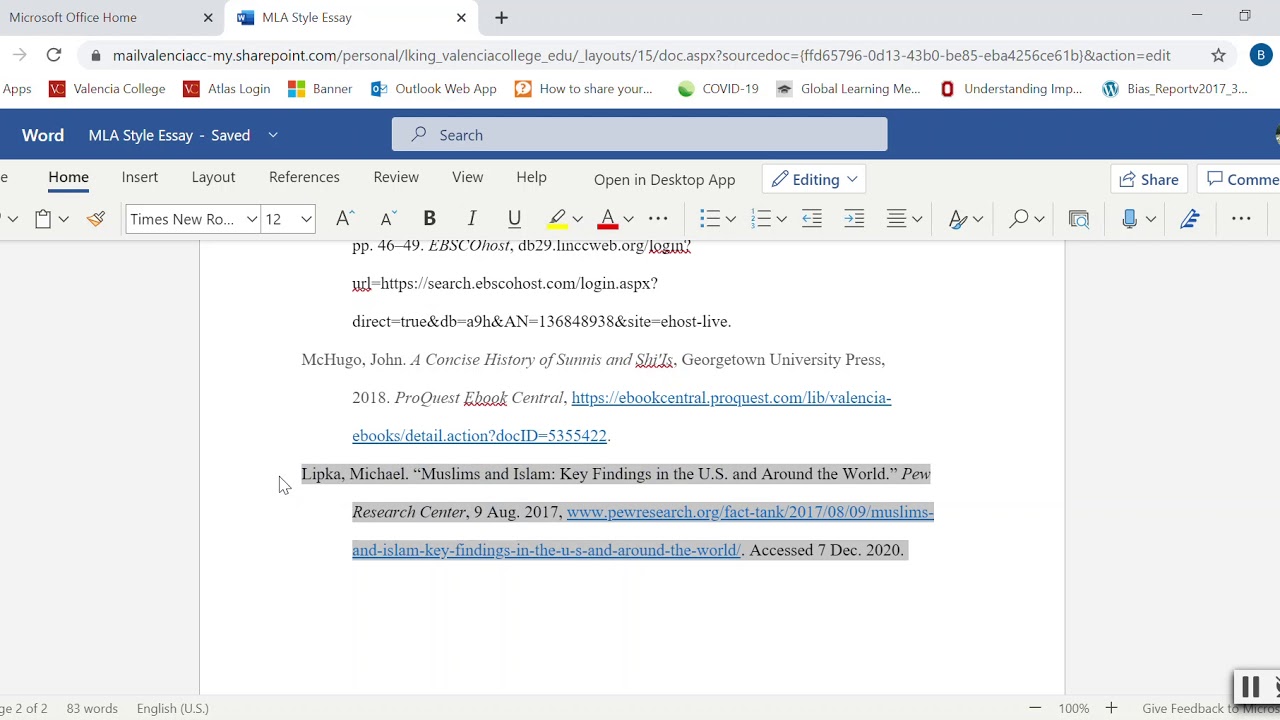This screenshot has width=1280, height=720.
Task: Open the Editor pen icon
Action: [1190, 219]
